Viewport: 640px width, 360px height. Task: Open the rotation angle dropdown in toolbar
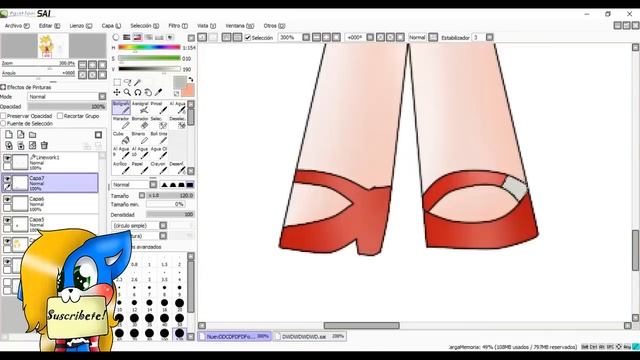coord(370,38)
